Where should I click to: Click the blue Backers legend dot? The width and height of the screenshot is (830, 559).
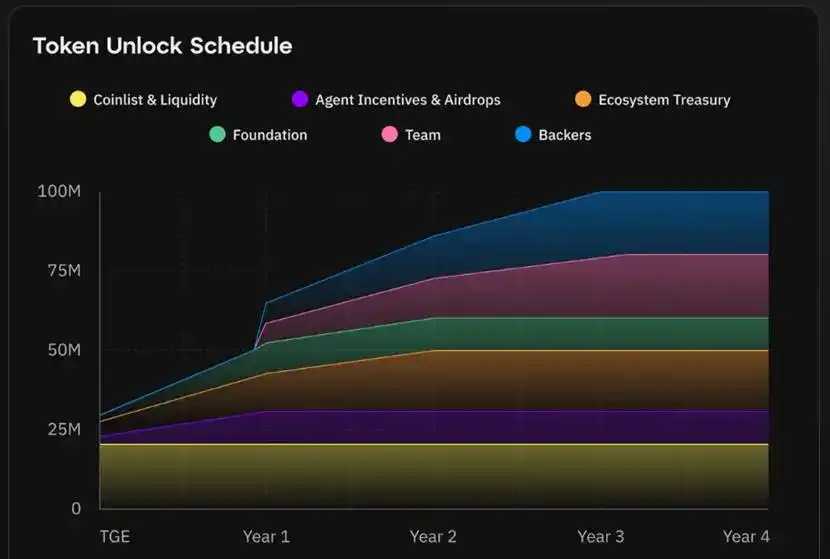pyautogui.click(x=523, y=134)
